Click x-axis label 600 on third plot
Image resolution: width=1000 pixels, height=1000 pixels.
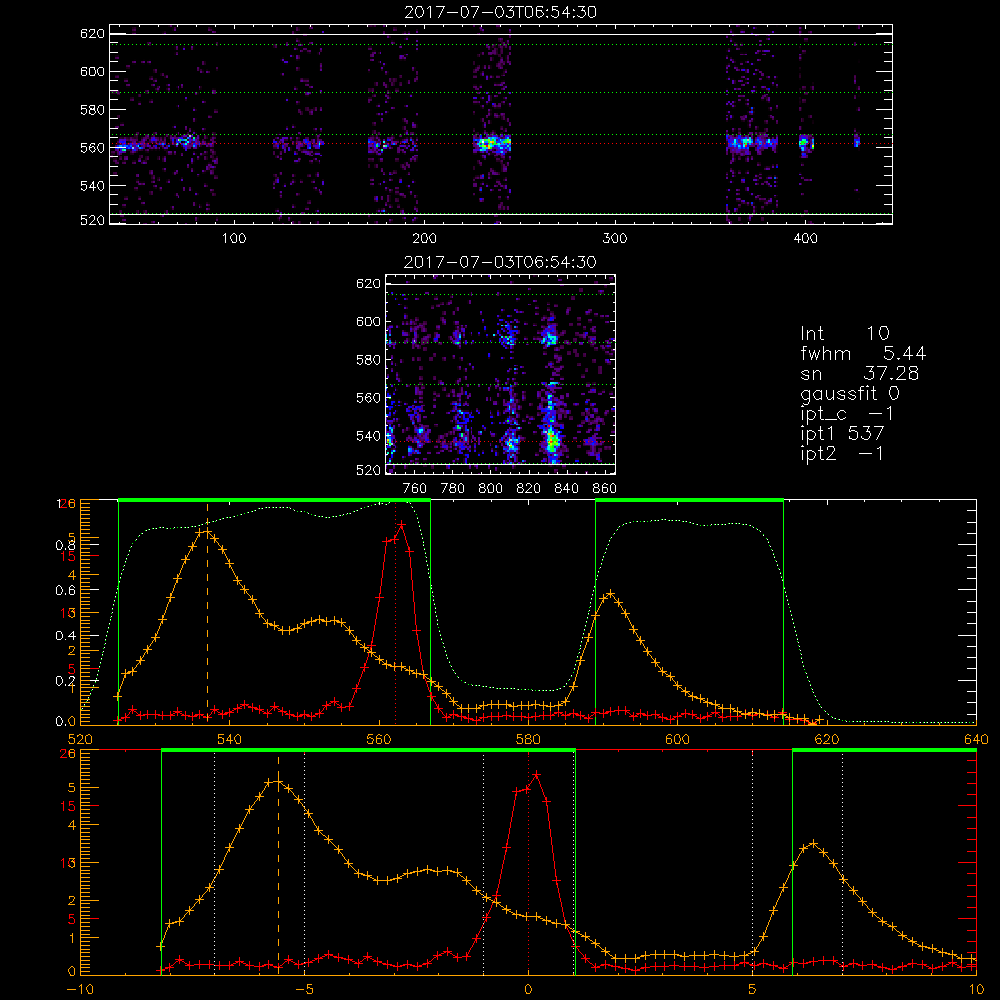(677, 739)
